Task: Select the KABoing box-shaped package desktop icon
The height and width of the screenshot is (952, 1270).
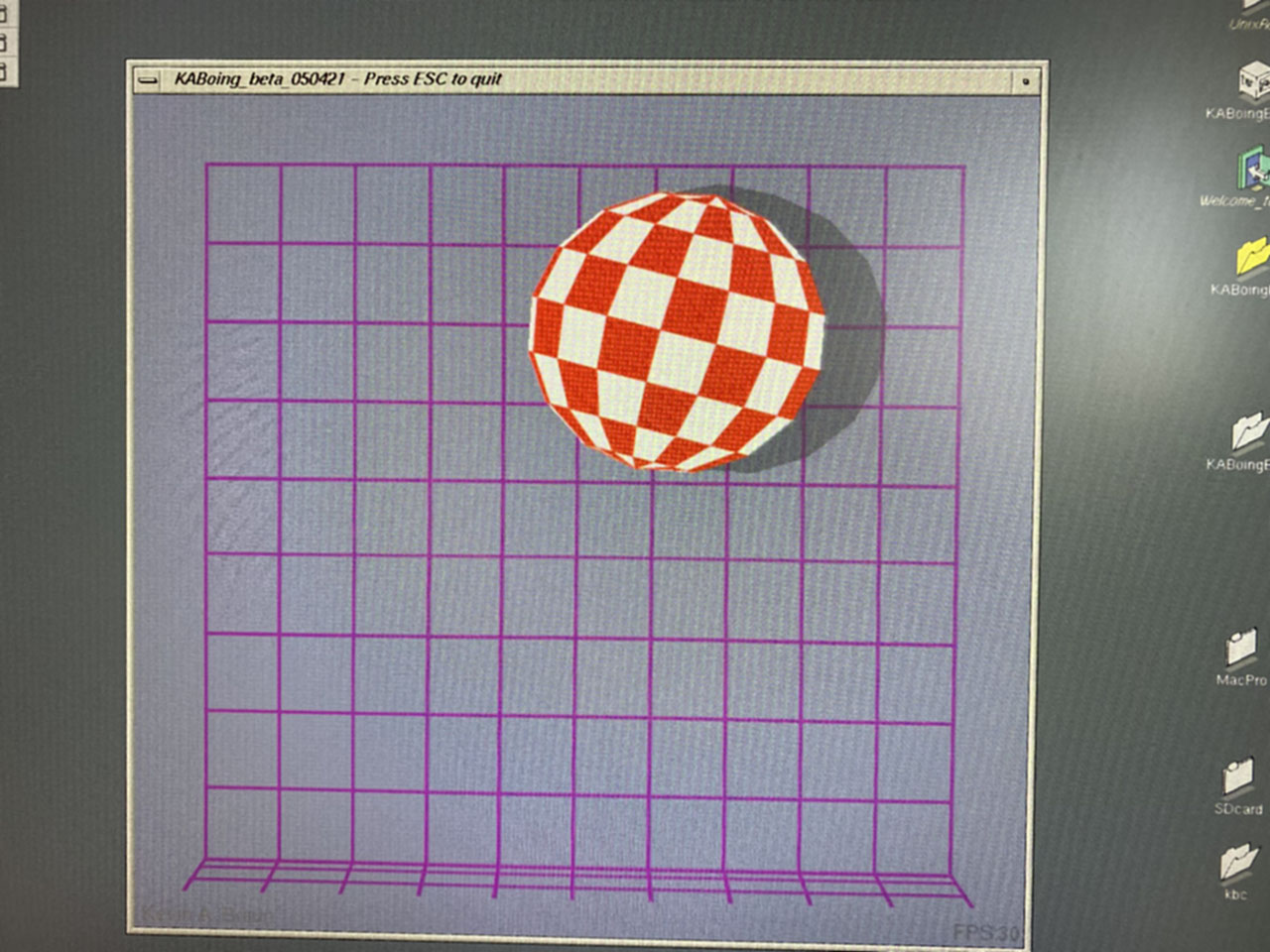Action: [x=1253, y=81]
